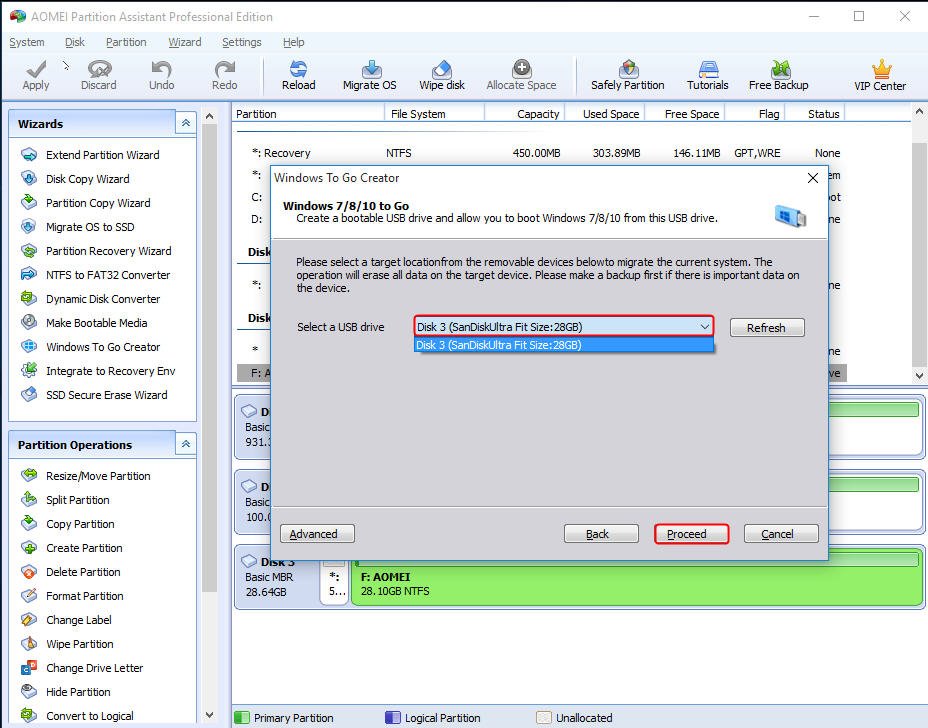
Task: Click the Redo toolbar icon
Action: [x=224, y=75]
